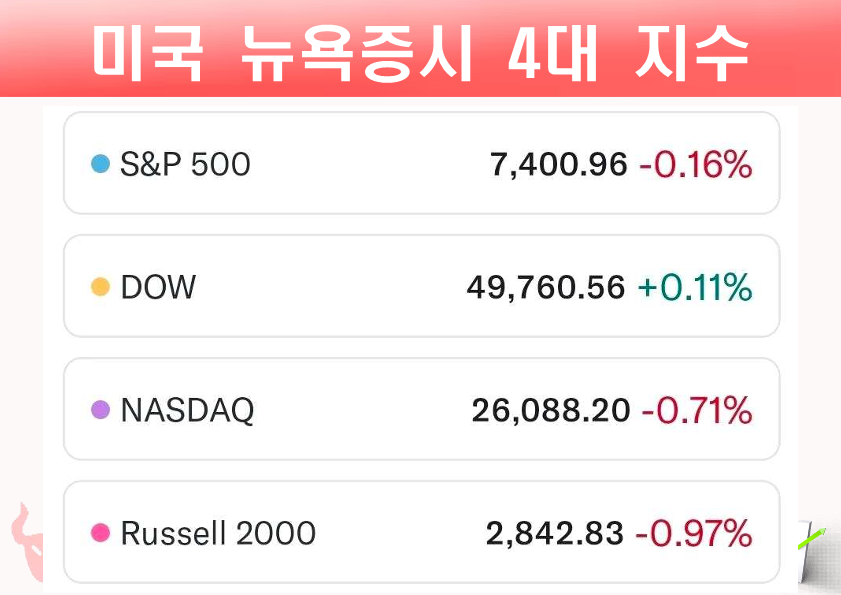Click the green pen graphic at bottom right
The height and width of the screenshot is (595, 841).
[x=813, y=538]
